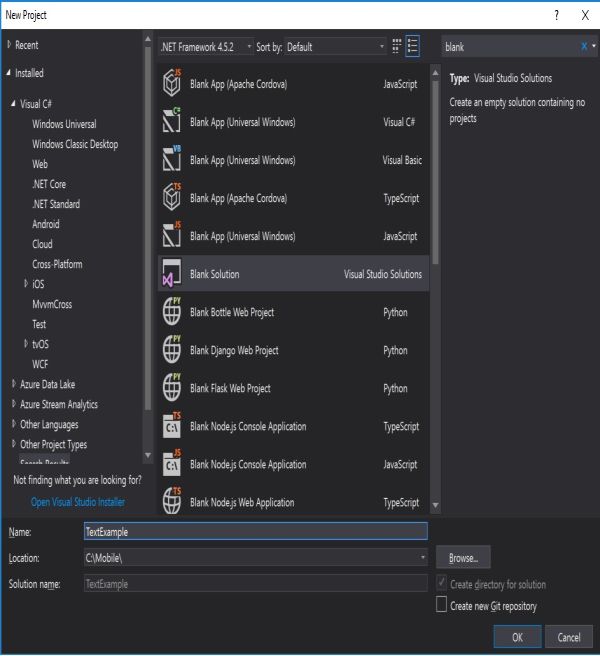The height and width of the screenshot is (656, 600).
Task: Click the Blank App (Apache Cordova) TypeScript icon
Action: 172,197
